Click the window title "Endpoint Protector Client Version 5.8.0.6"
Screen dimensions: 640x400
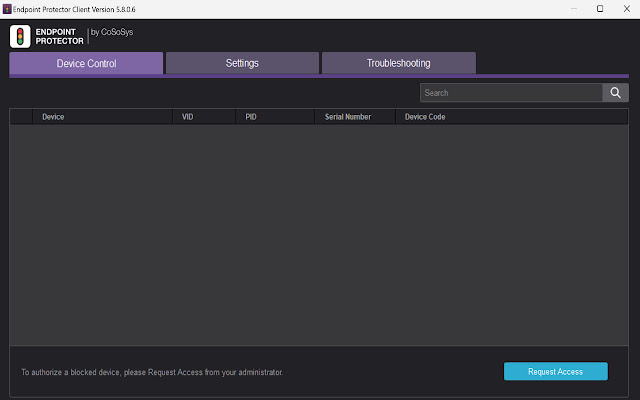pyautogui.click(x=74, y=9)
